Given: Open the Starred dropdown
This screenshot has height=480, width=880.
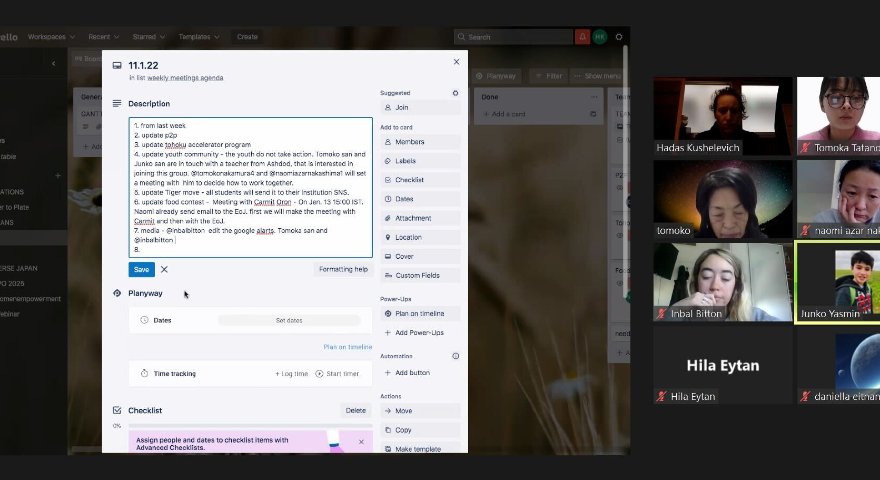Looking at the screenshot, I should click(149, 37).
